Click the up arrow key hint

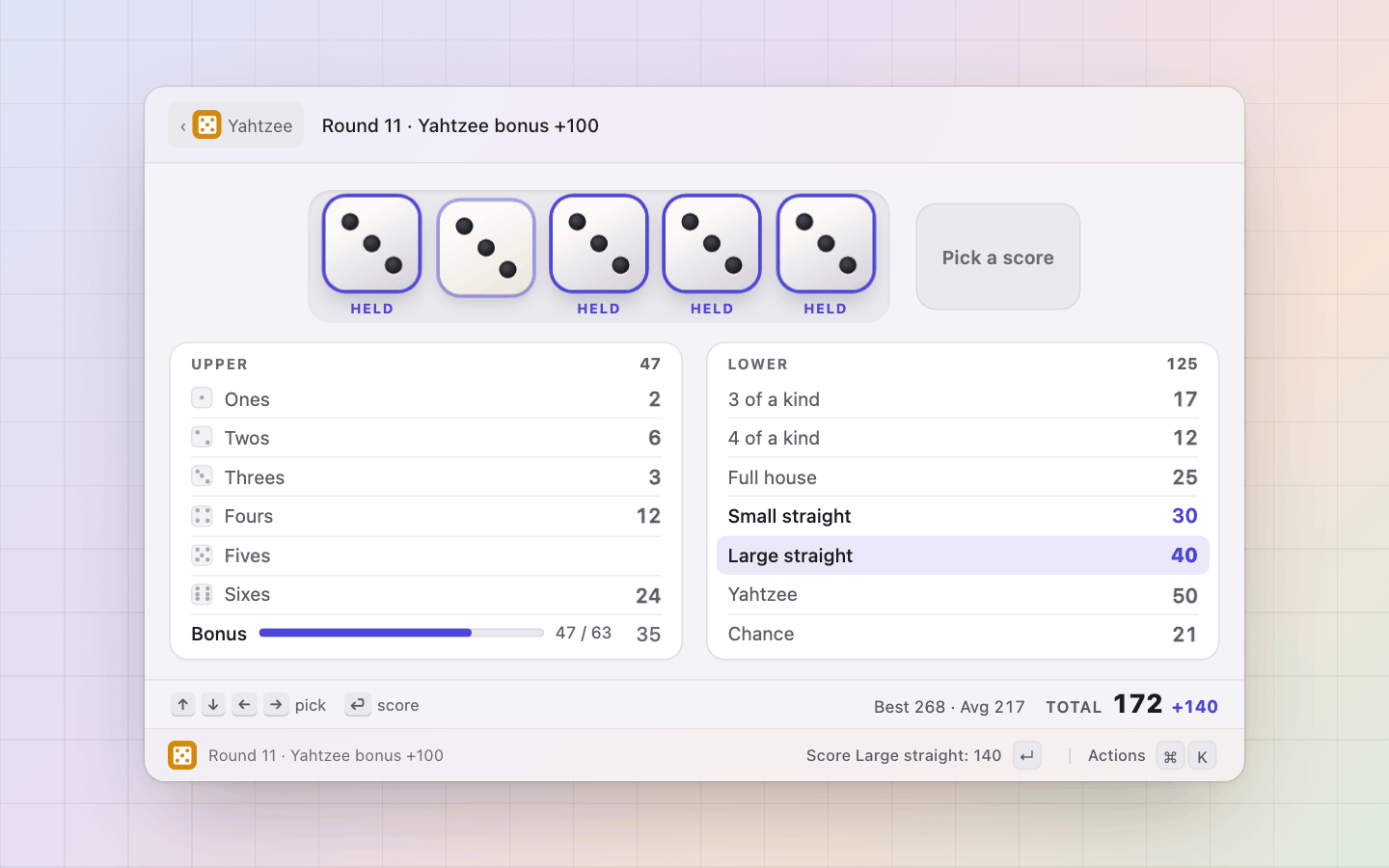(x=183, y=705)
